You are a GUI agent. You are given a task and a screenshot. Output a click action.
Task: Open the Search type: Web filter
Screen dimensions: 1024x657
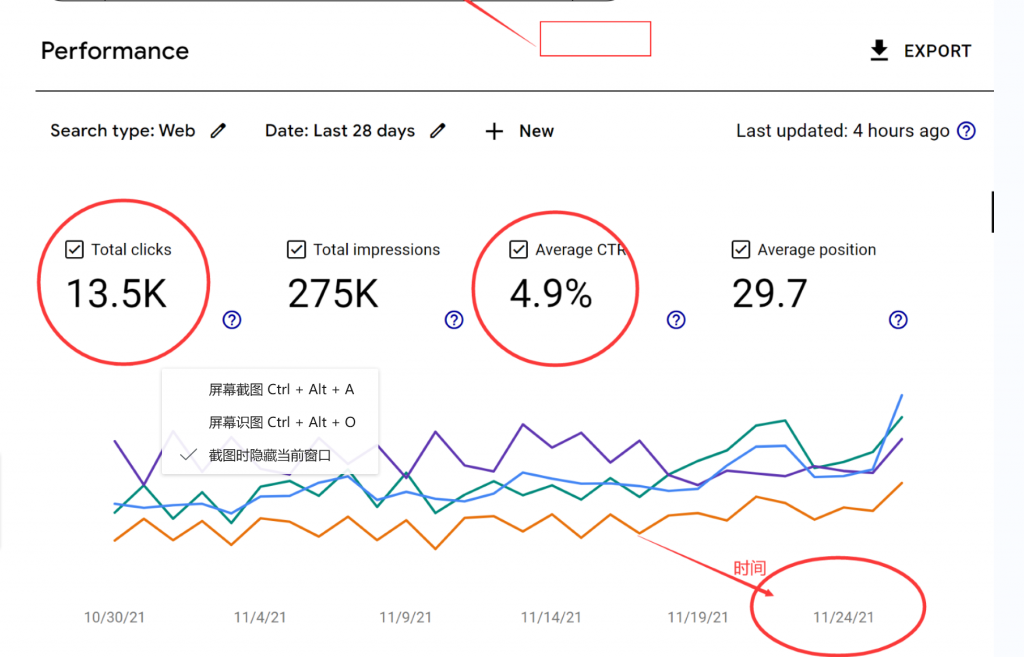[122, 131]
